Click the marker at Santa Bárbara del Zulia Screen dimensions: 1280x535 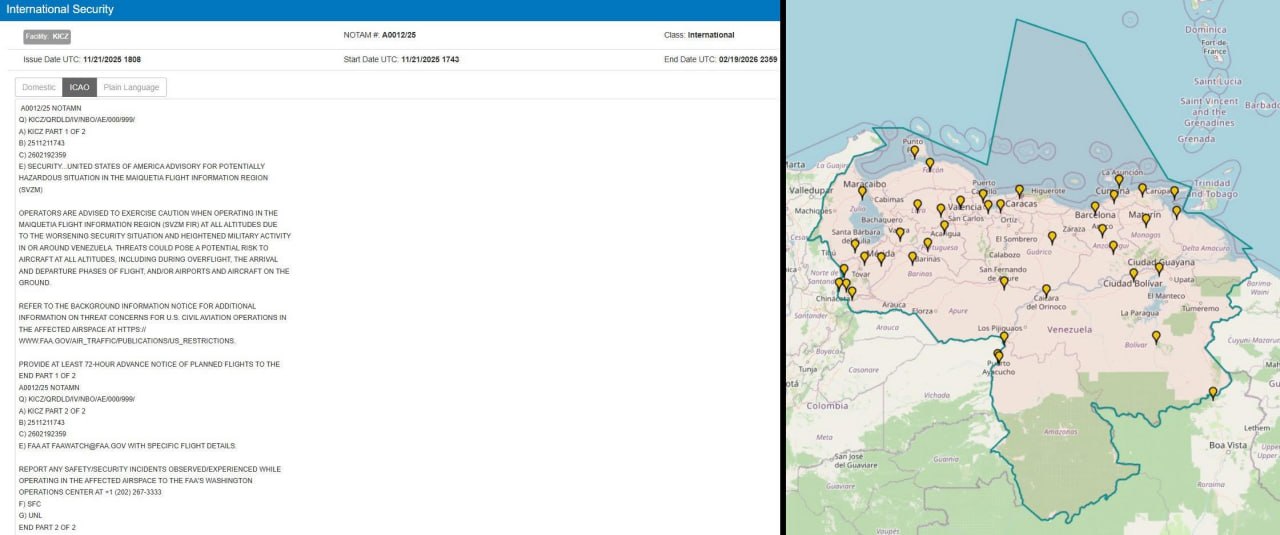(x=855, y=245)
